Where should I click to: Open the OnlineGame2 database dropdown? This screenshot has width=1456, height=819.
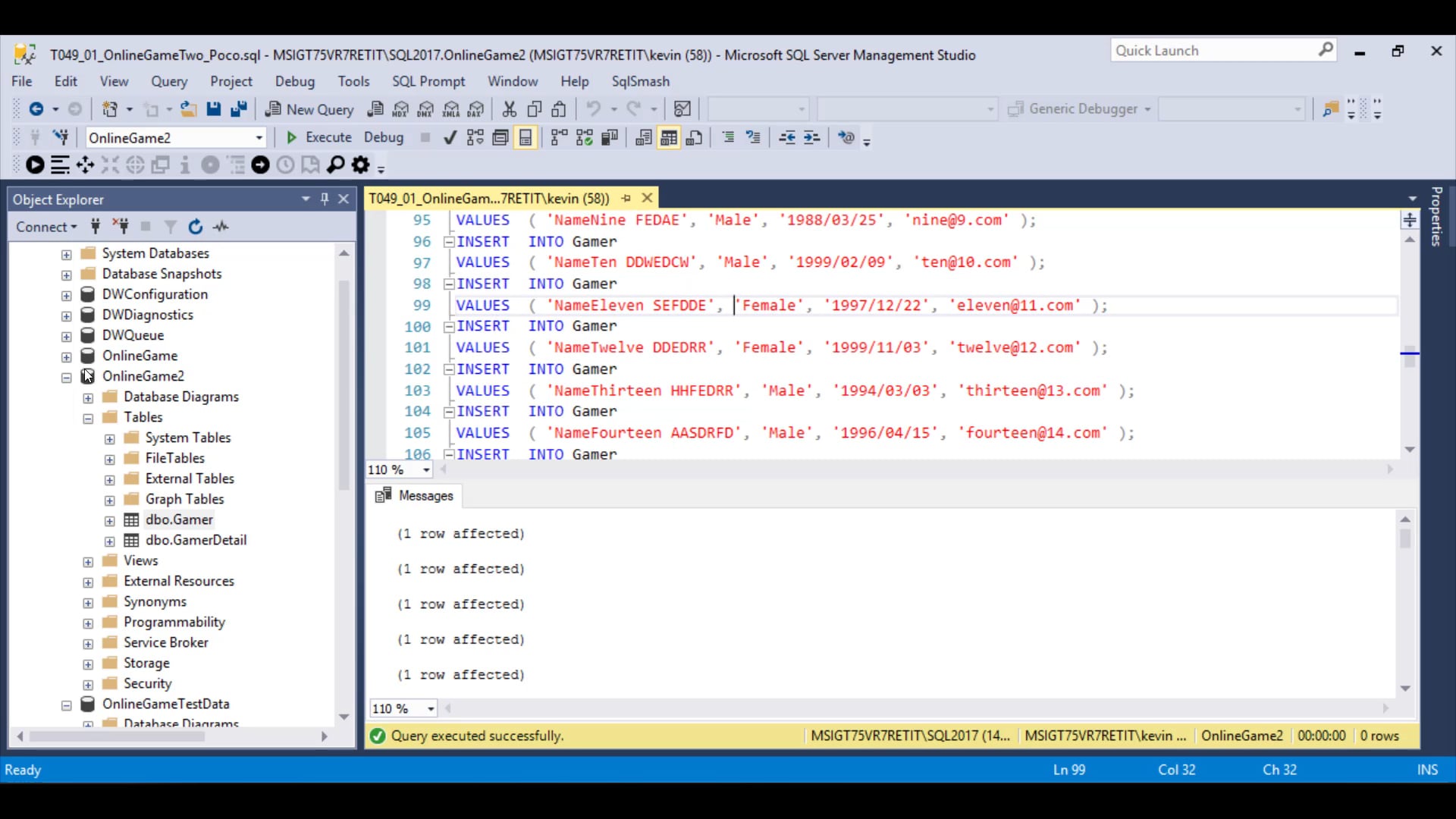point(259,137)
